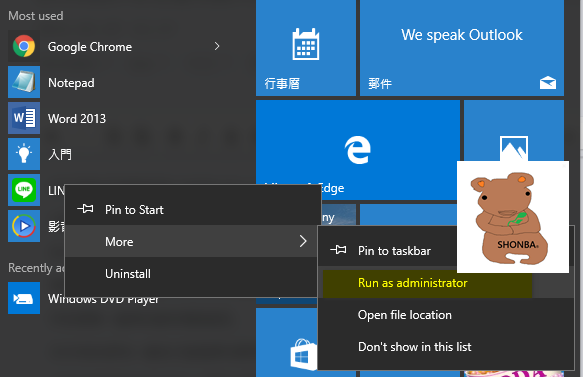
Task: Click the pin icon beside Pin to Start
Action: 86,209
